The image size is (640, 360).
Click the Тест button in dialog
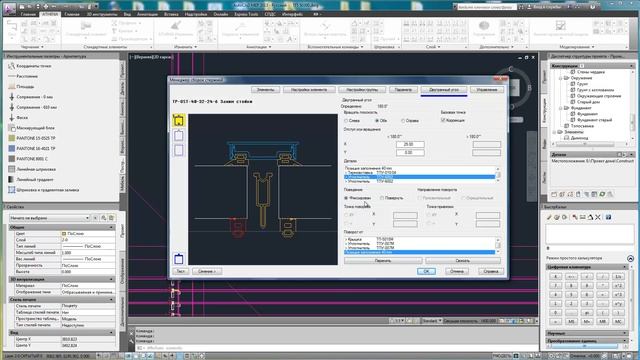coord(180,271)
